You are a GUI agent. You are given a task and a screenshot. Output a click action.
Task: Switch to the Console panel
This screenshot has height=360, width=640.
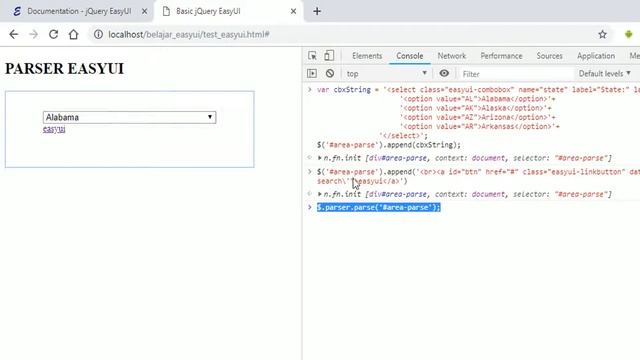[409, 56]
